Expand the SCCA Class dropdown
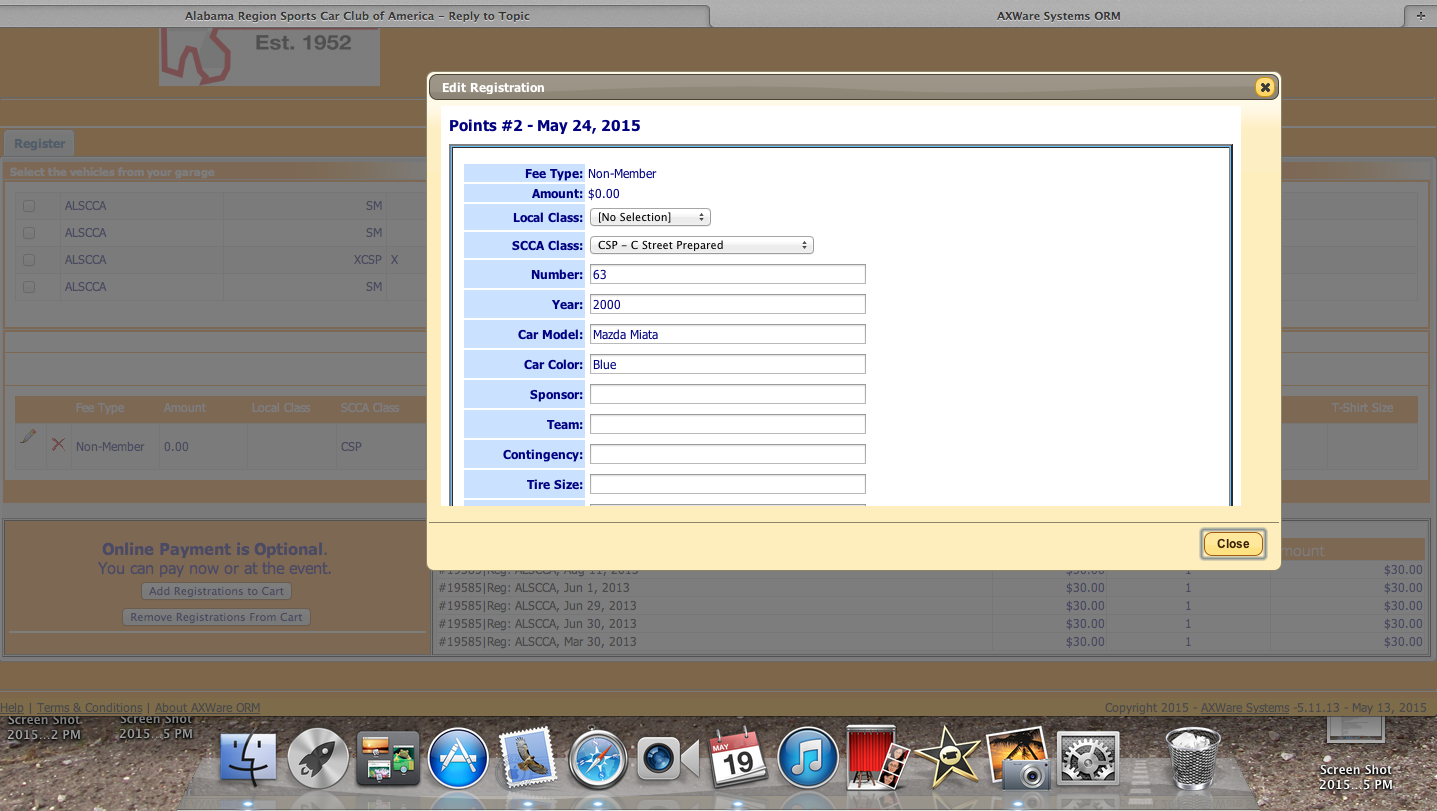This screenshot has width=1437, height=811. [x=701, y=245]
